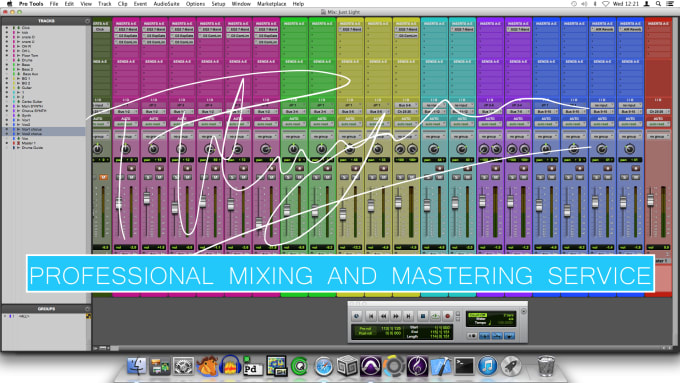The height and width of the screenshot is (383, 680).
Task: Show the Carlos Guitar track via its dot
Action: [7, 101]
